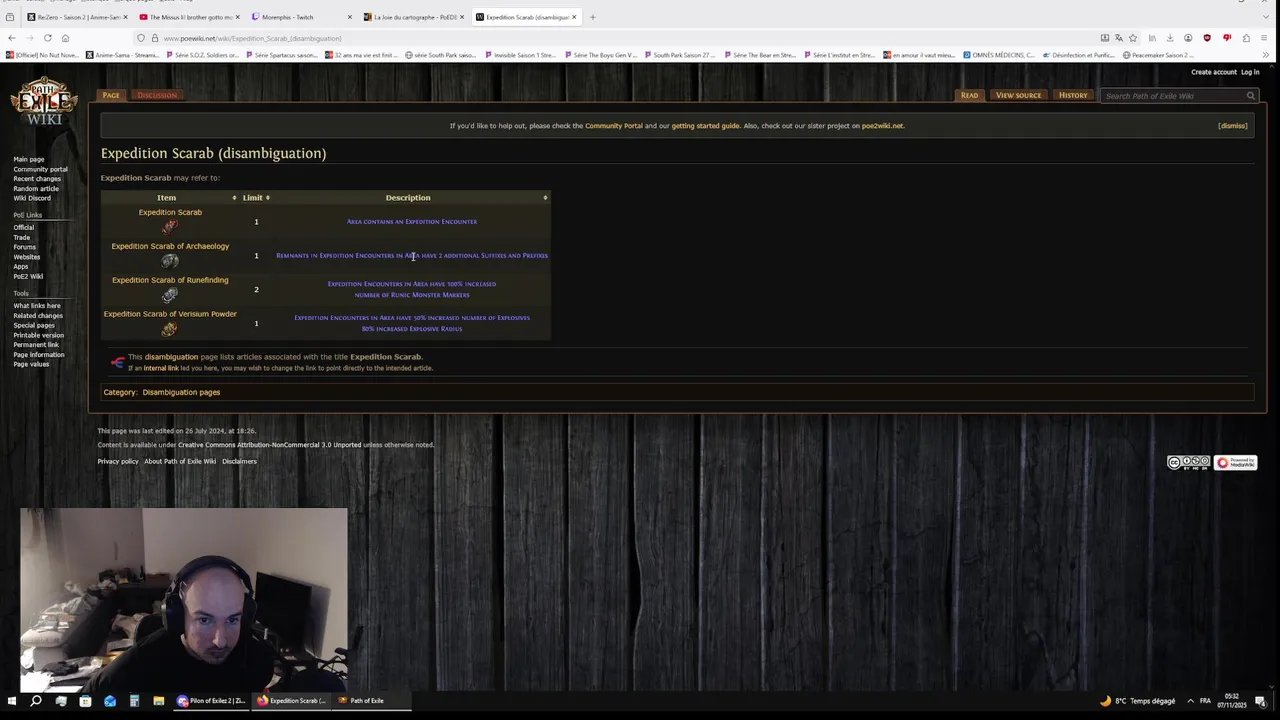Select the Read tab
The image size is (1280, 720).
[x=969, y=95]
